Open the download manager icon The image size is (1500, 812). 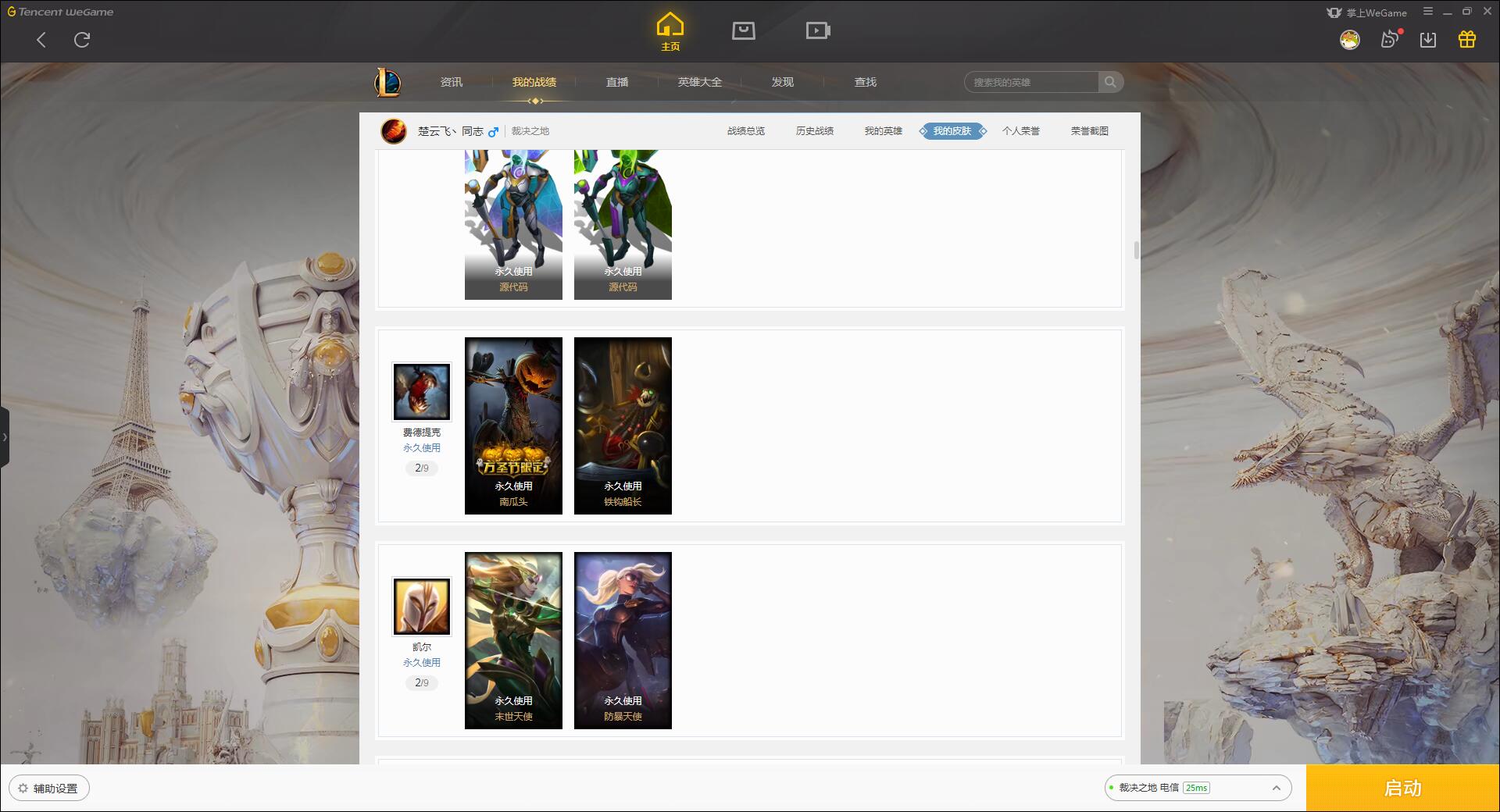tap(1428, 40)
